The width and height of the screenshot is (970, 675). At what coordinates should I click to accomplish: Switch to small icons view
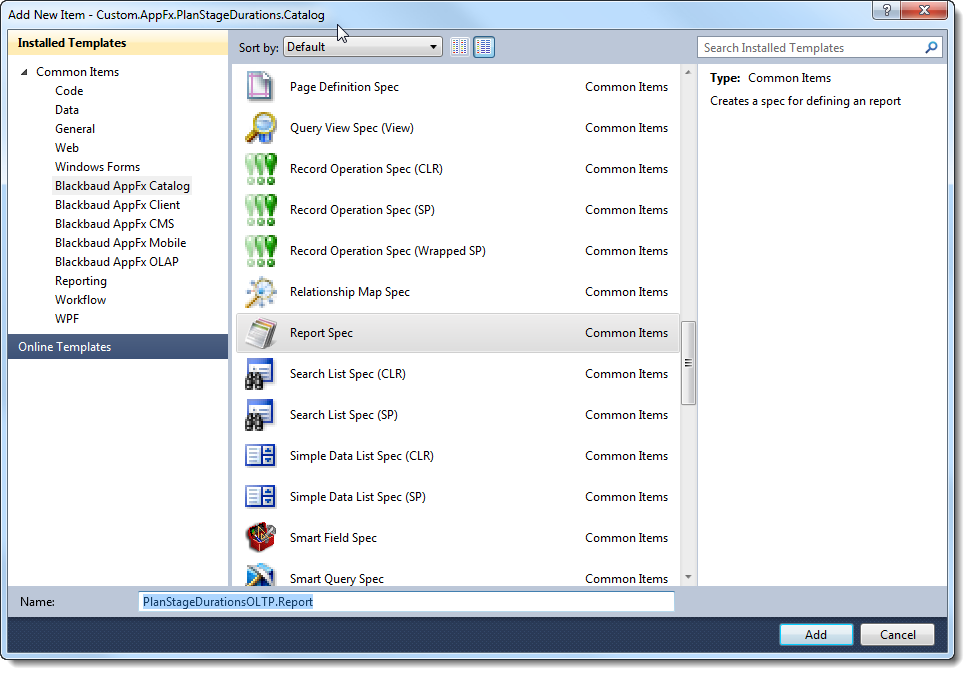pyautogui.click(x=460, y=47)
